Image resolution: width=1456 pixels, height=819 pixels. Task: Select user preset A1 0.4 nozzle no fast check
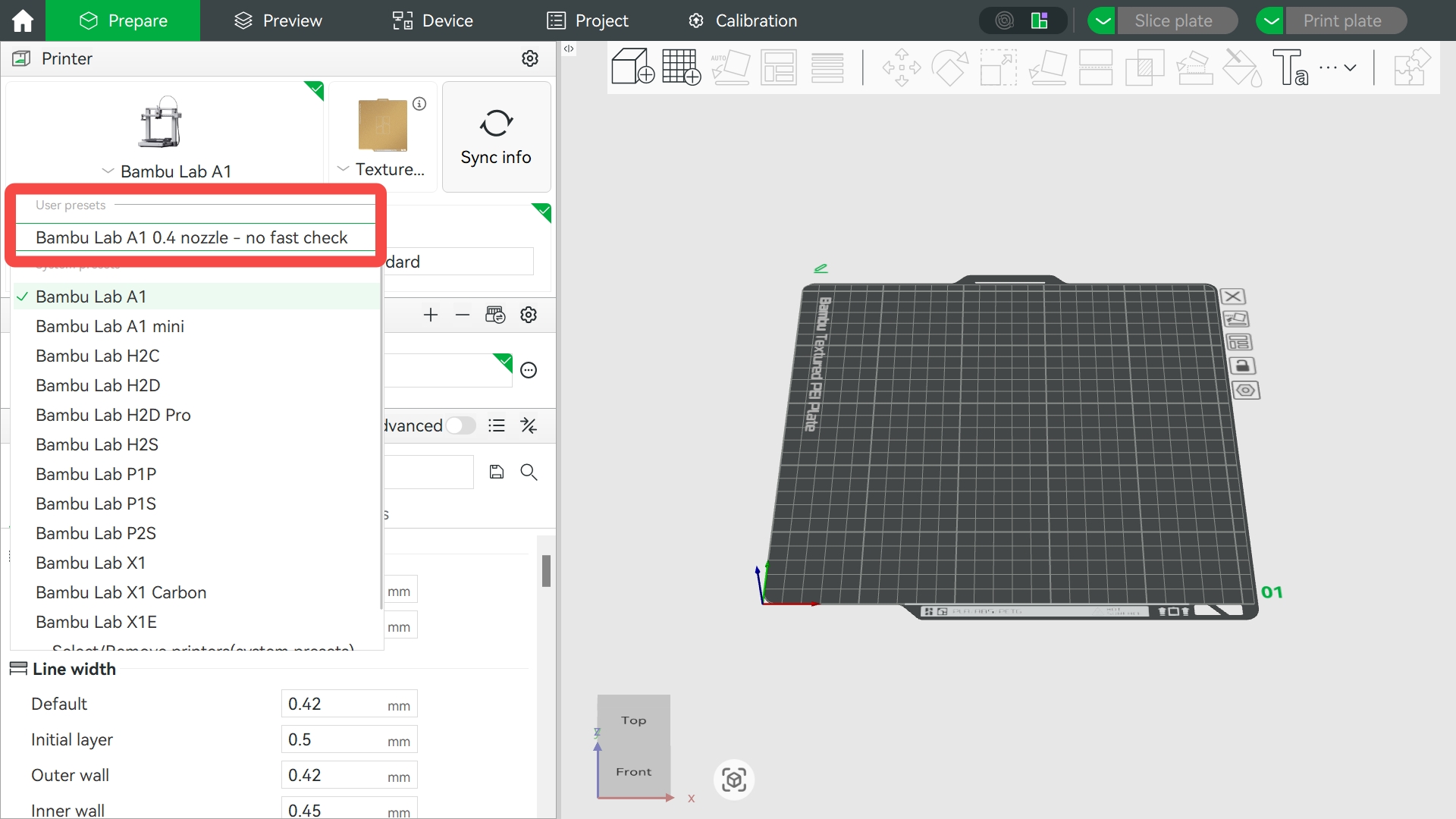coord(195,237)
